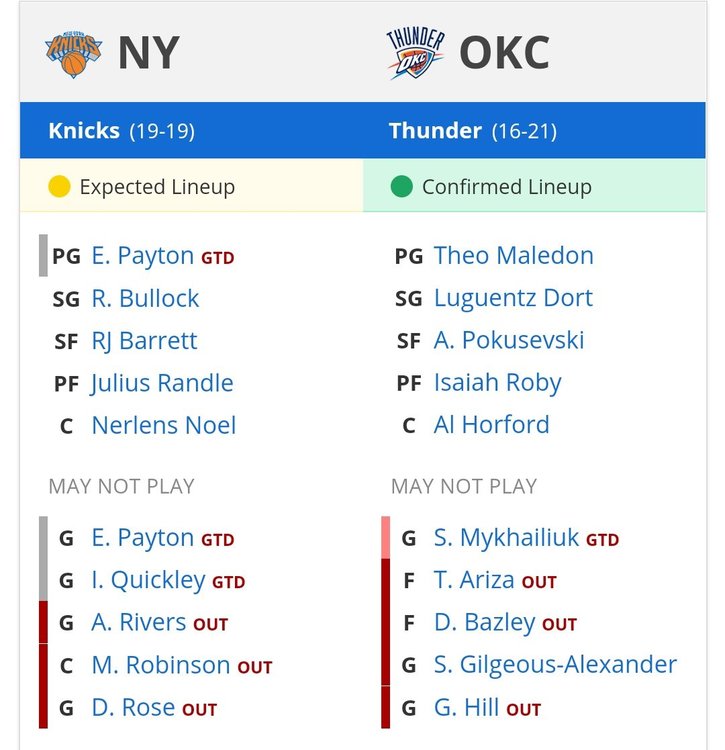Click the Thunder (16-21) team header

pos(473,131)
